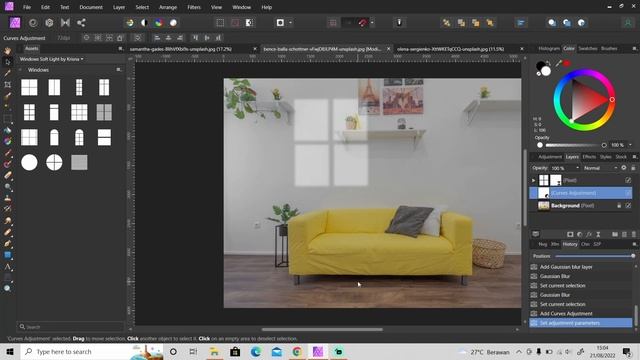Screen dimensions: 640x360
Task: Switch to the olena-sergienko document tab
Action: pyautogui.click(x=451, y=49)
